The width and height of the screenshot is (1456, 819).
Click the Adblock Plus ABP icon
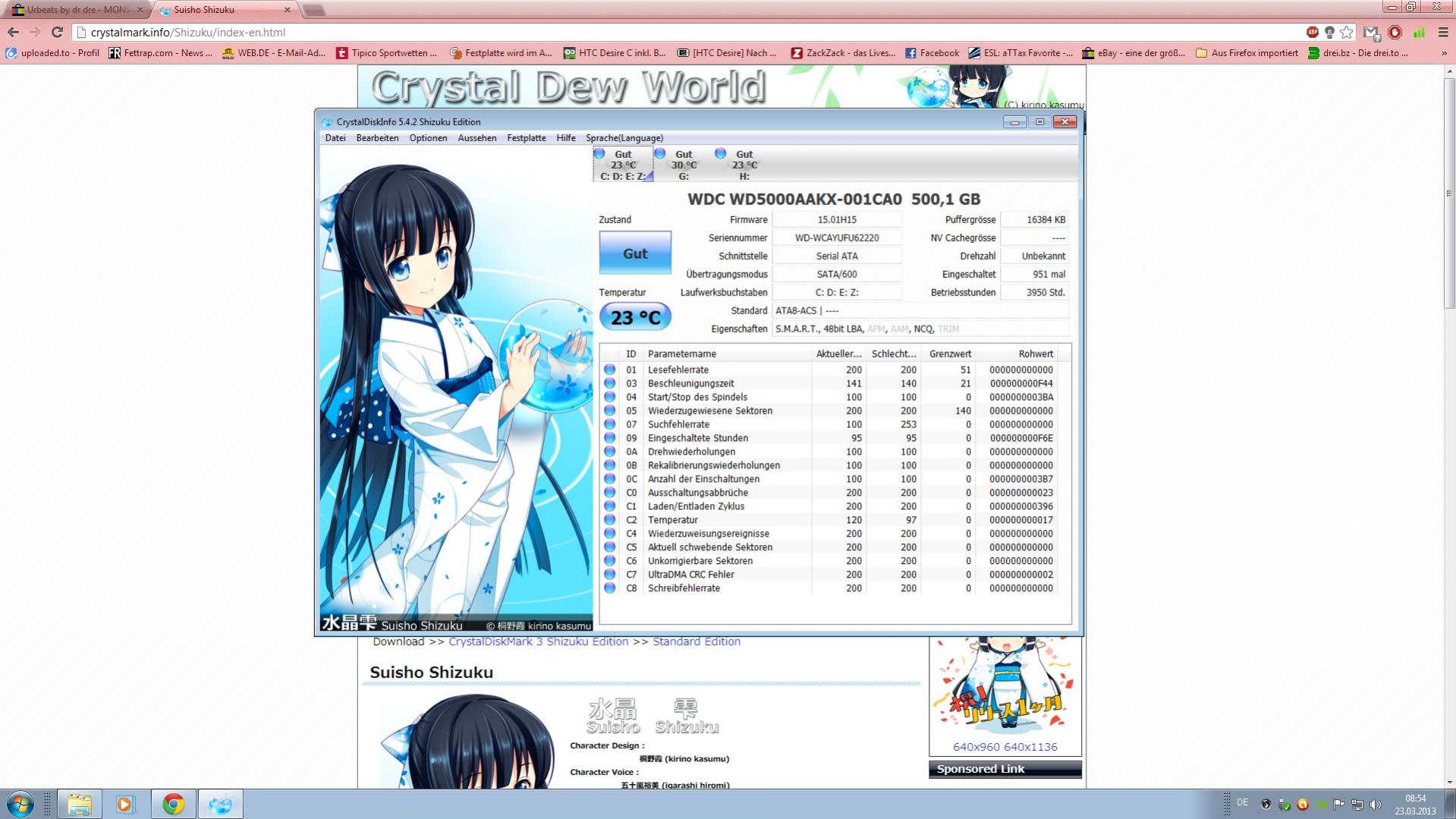point(1312,32)
